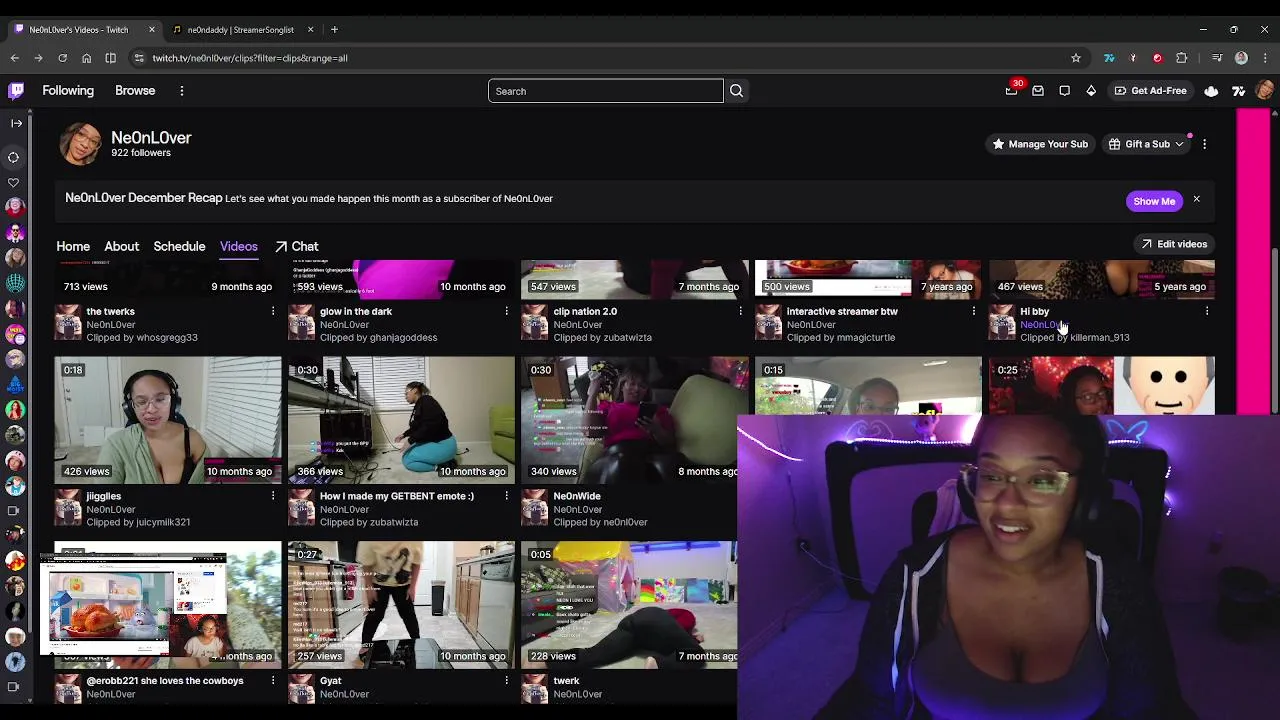This screenshot has height=720, width=1280.
Task: Click the browser home icon
Action: tap(86, 58)
